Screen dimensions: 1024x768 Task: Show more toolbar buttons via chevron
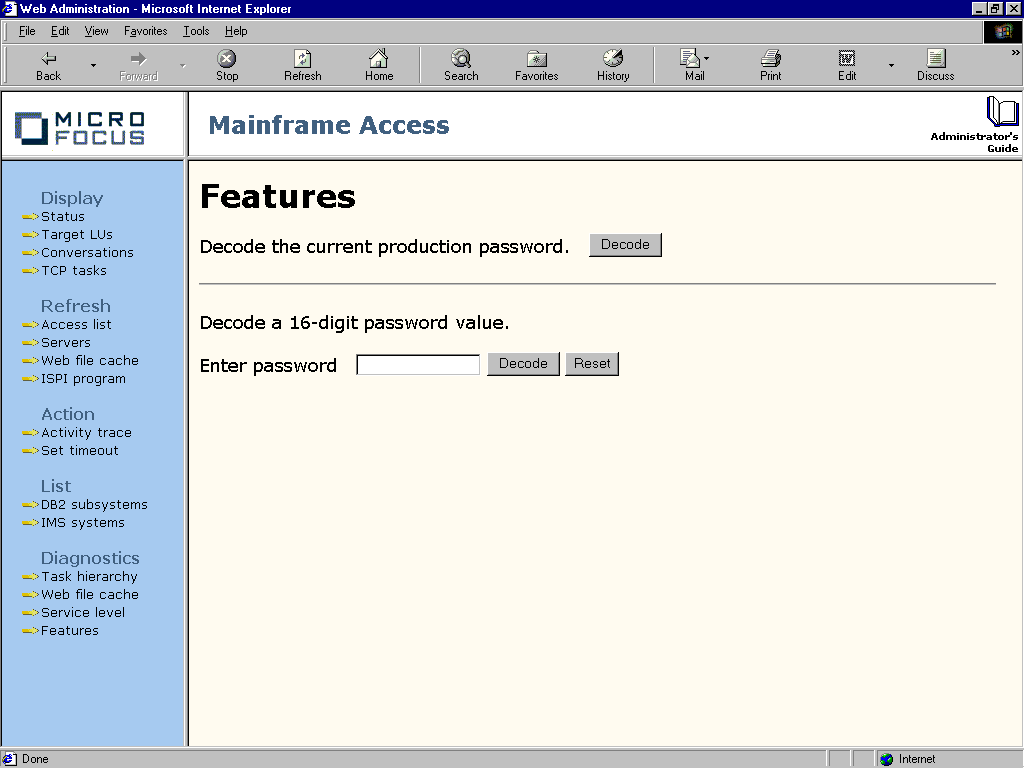click(x=1016, y=53)
